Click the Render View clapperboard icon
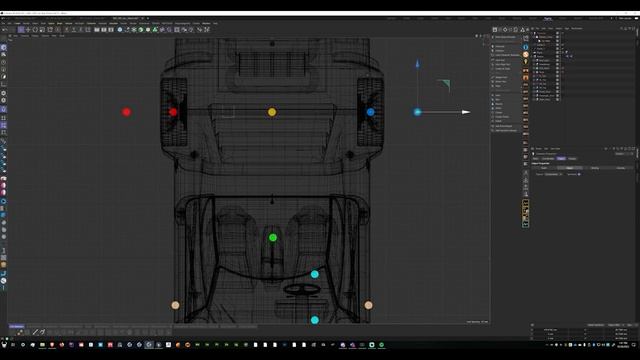This screenshot has height=360, width=640. pyautogui.click(x=97, y=30)
